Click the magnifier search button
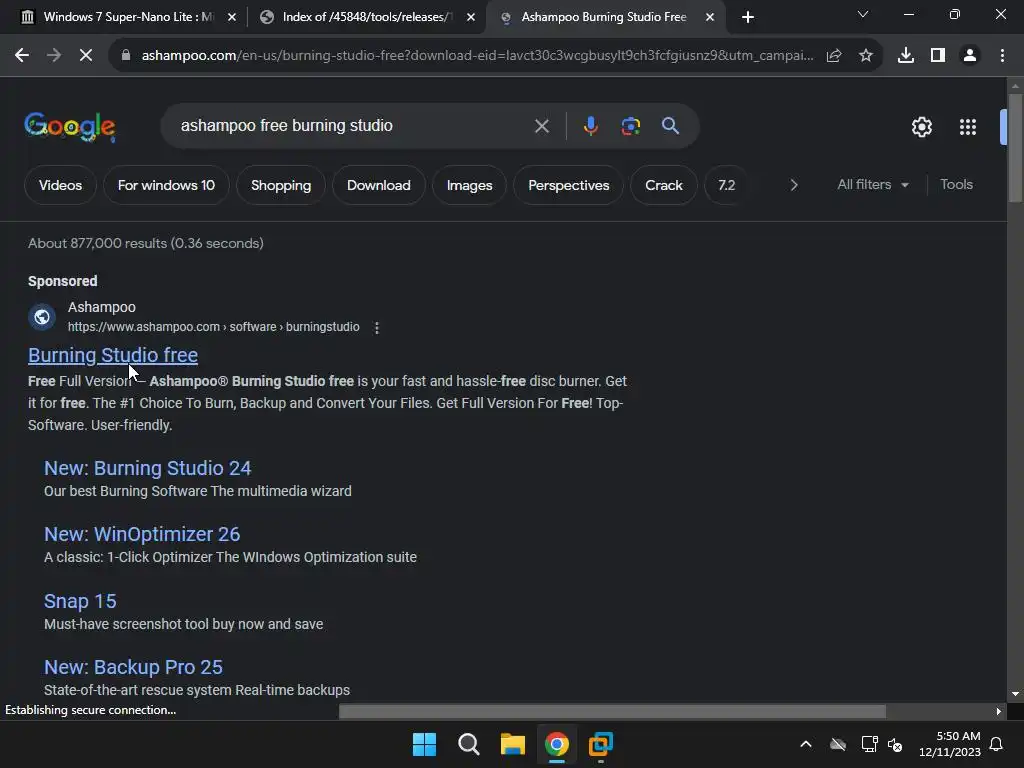The height and width of the screenshot is (768, 1024). point(670,126)
